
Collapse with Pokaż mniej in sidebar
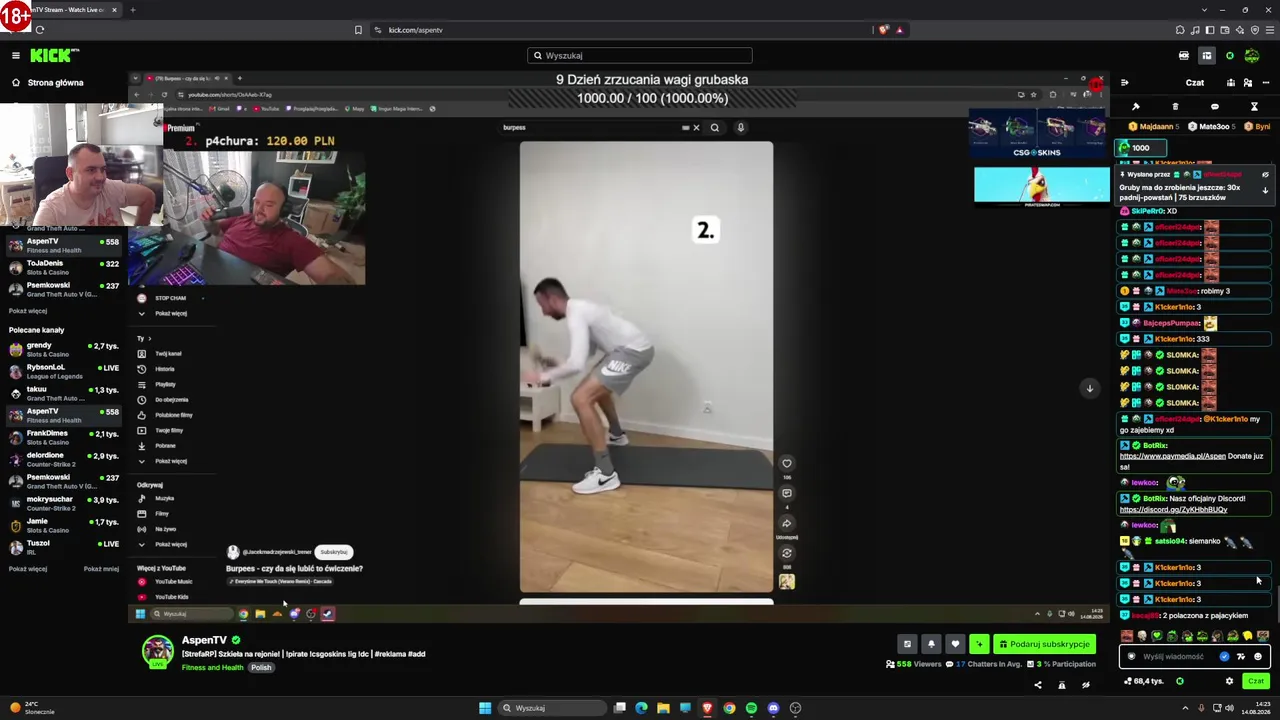click(101, 569)
